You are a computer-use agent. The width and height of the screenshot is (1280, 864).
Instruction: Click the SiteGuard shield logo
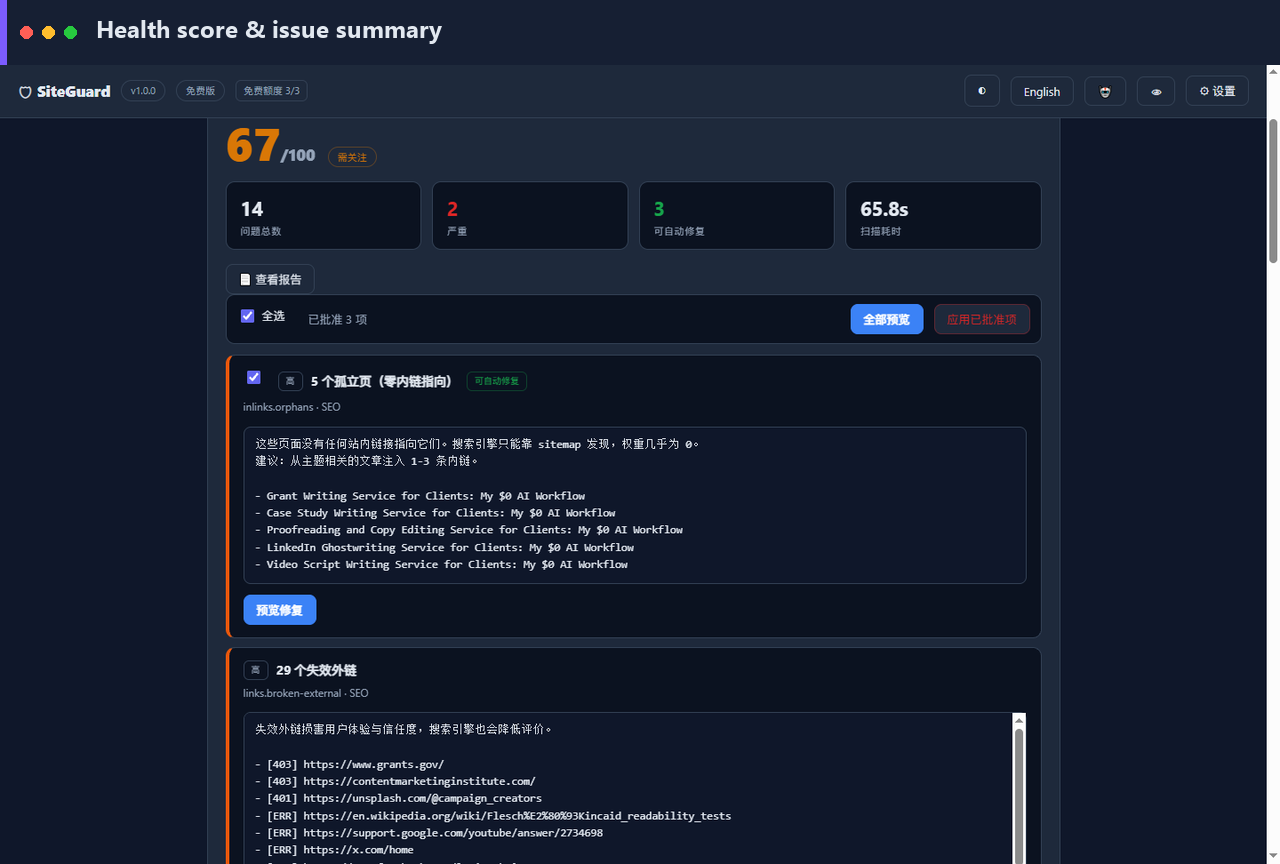coord(26,92)
